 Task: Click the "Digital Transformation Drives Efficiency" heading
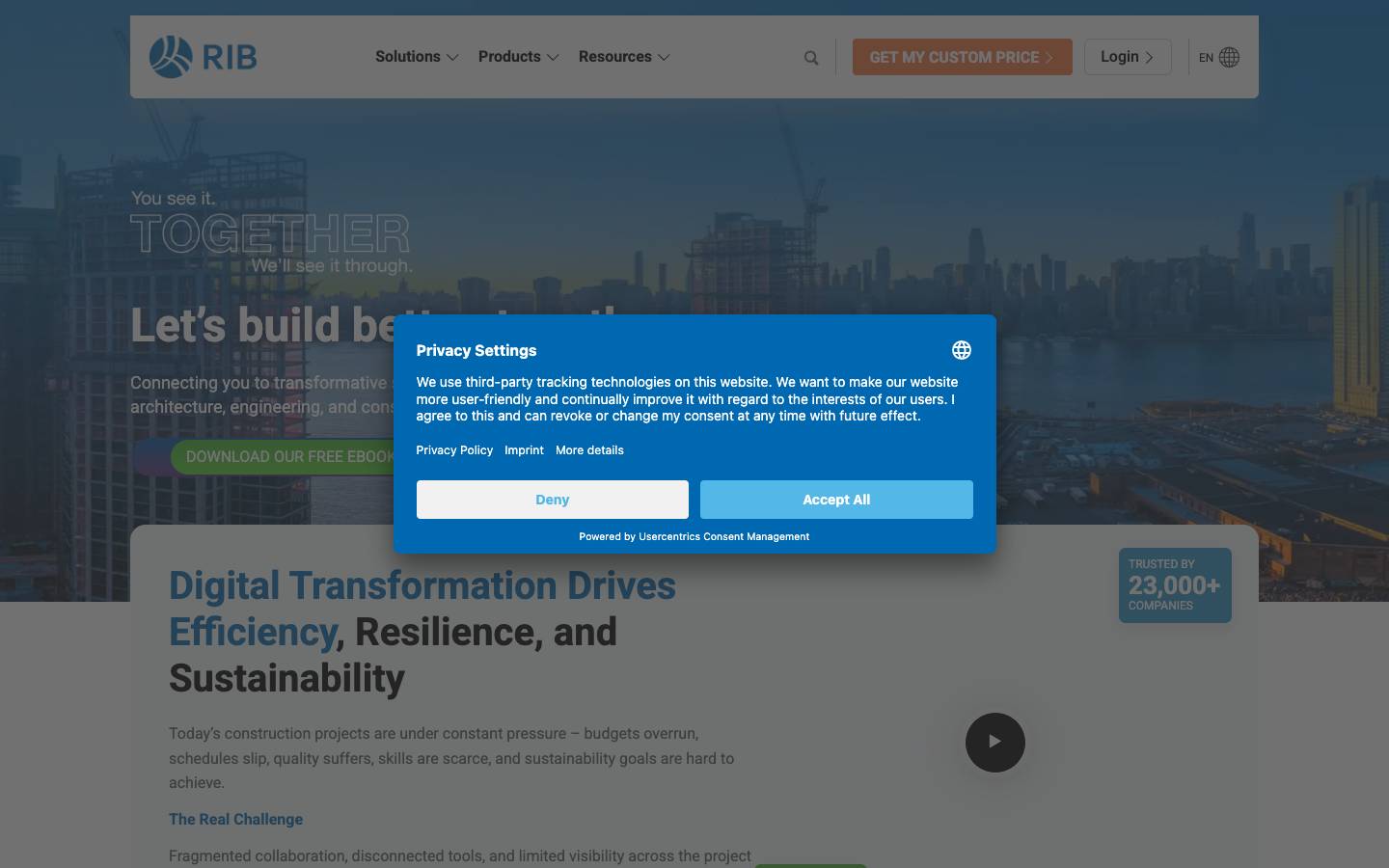(x=422, y=609)
